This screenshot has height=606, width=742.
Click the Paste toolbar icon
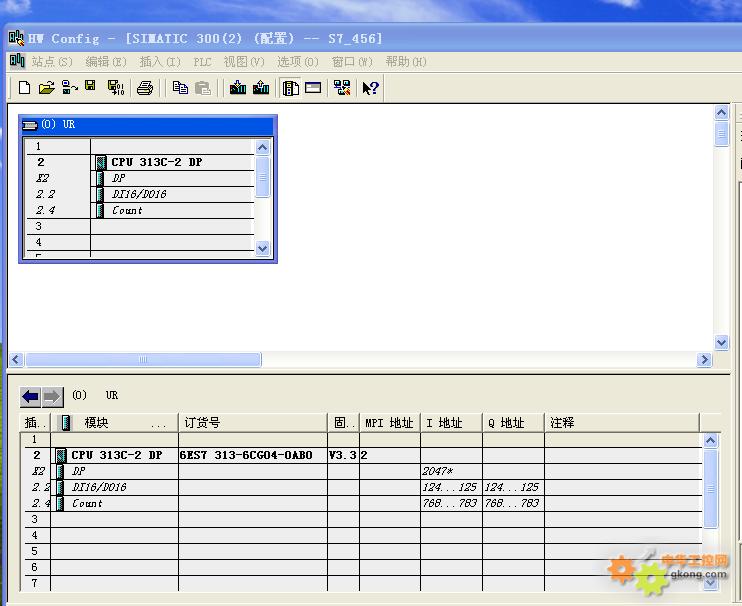click(x=203, y=88)
